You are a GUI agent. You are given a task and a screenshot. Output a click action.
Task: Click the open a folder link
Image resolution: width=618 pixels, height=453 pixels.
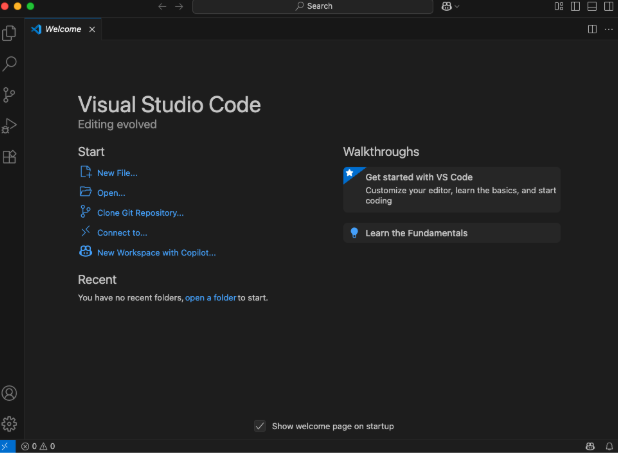(210, 298)
